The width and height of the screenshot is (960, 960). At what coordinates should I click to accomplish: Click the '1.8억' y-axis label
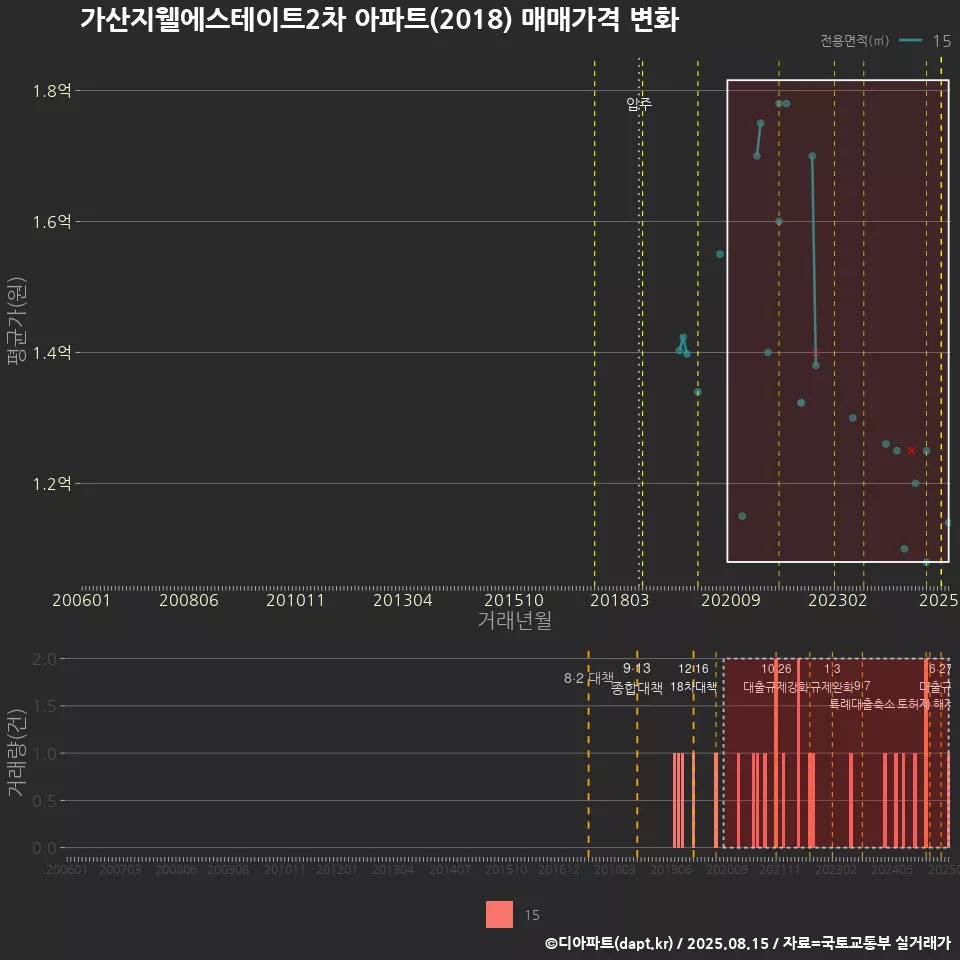[51, 91]
